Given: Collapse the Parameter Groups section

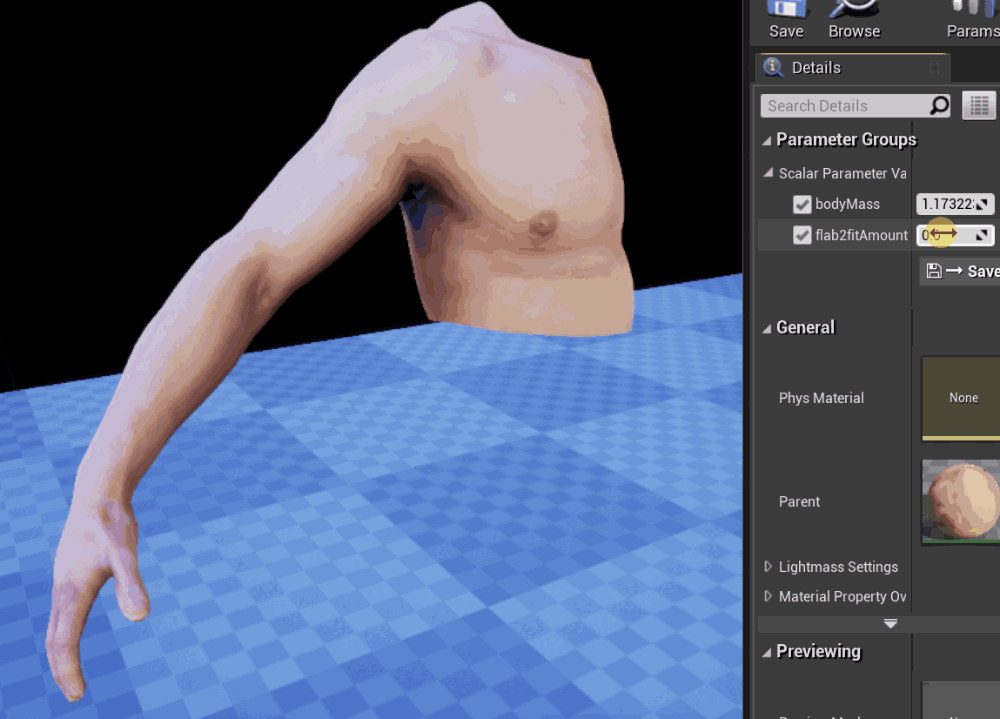Looking at the screenshot, I should [x=767, y=140].
